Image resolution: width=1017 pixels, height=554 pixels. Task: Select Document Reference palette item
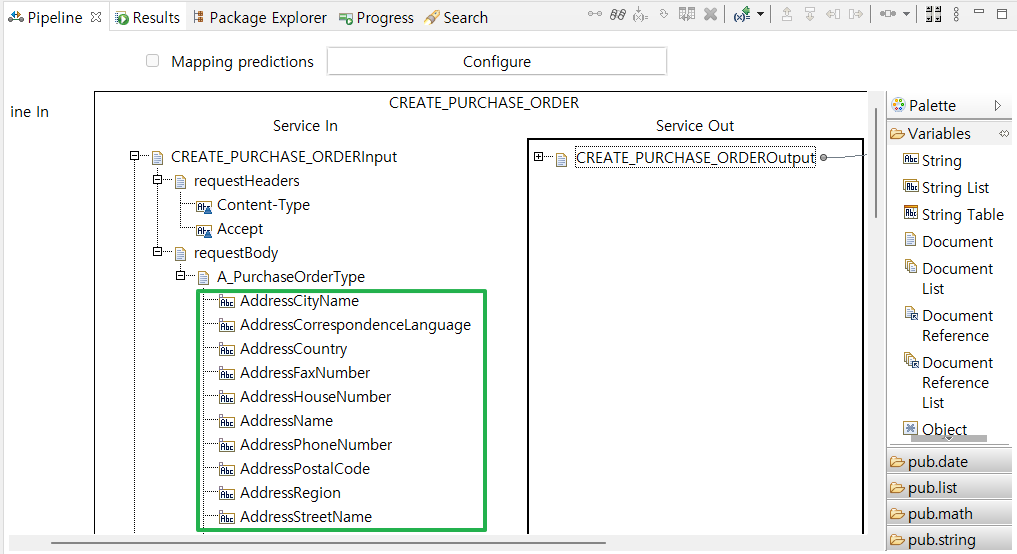pyautogui.click(x=955, y=326)
